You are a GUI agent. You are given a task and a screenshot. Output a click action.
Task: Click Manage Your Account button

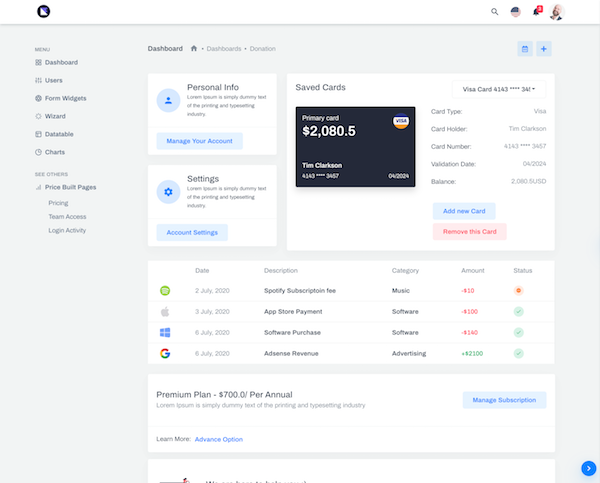coord(199,141)
